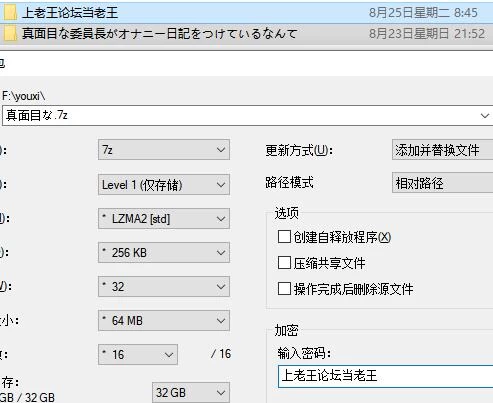Viewport: 493px width, 403px height.
Task: Click the 输入密码: label
Action: pos(304,353)
